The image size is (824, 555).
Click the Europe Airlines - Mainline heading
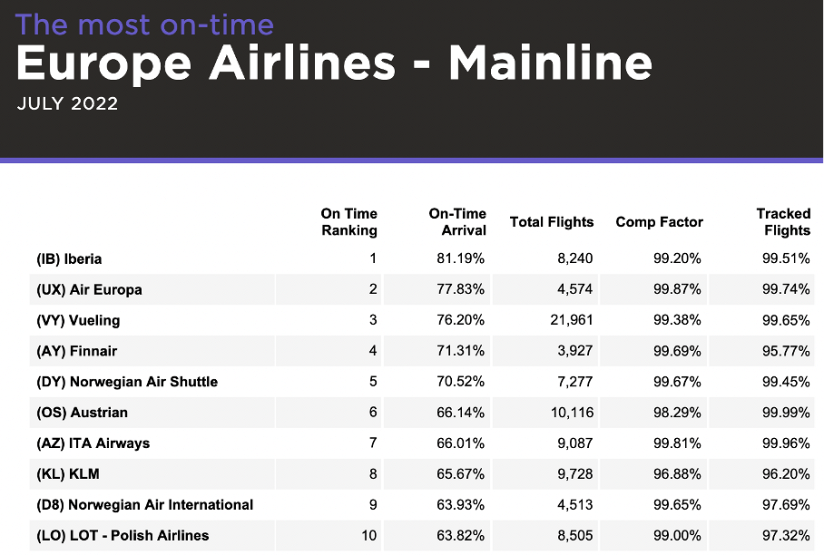click(x=334, y=64)
